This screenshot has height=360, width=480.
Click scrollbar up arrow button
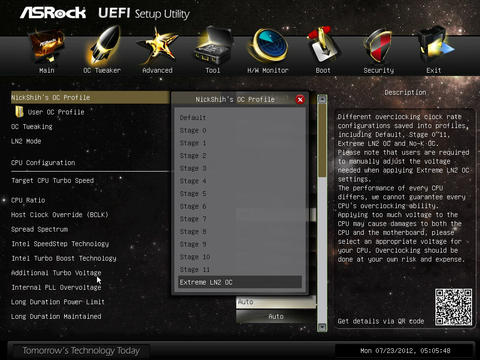coord(322,99)
